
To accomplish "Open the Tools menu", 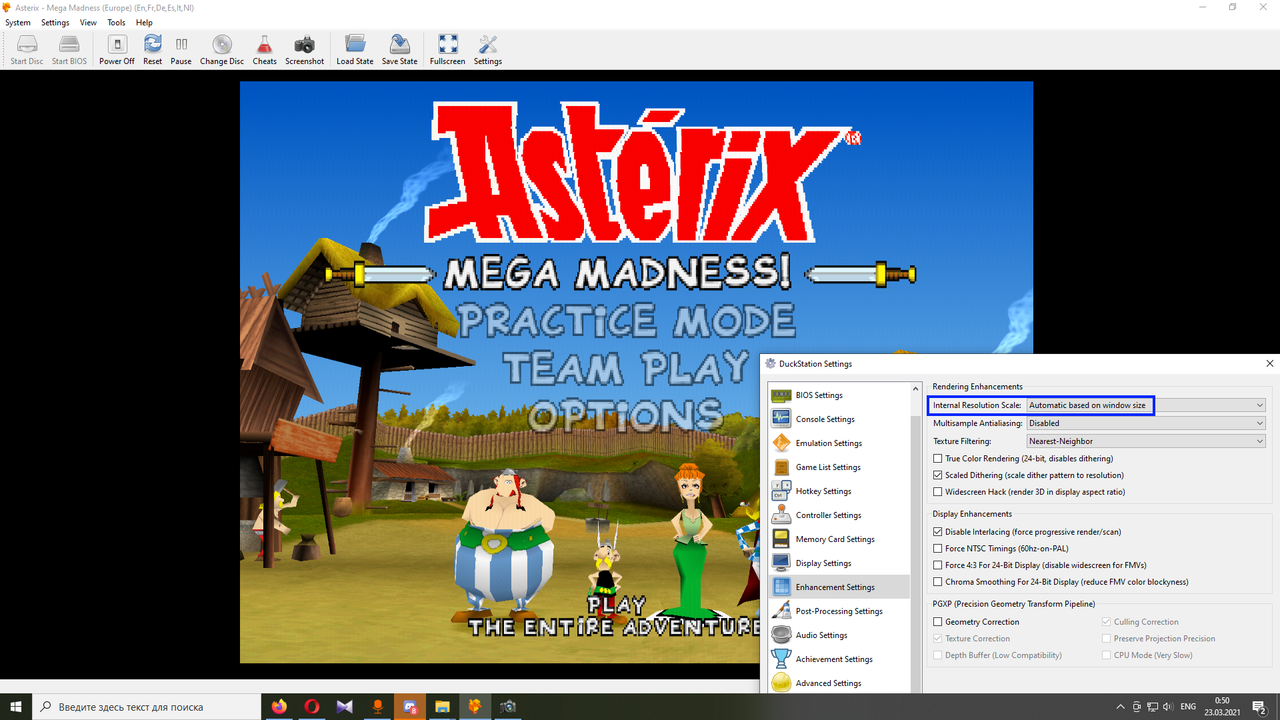I will tap(116, 22).
